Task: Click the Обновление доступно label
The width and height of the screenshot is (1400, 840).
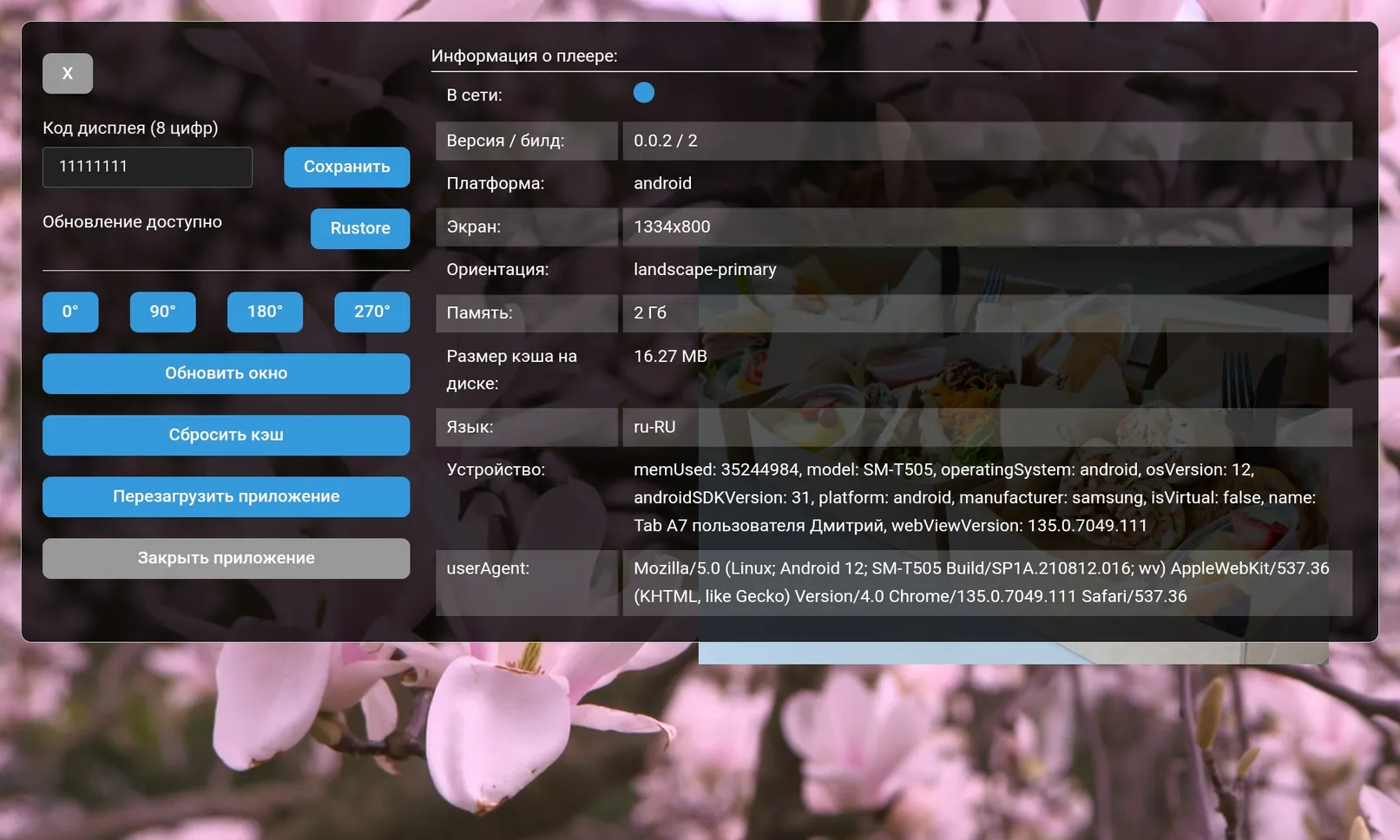Action: (x=132, y=221)
